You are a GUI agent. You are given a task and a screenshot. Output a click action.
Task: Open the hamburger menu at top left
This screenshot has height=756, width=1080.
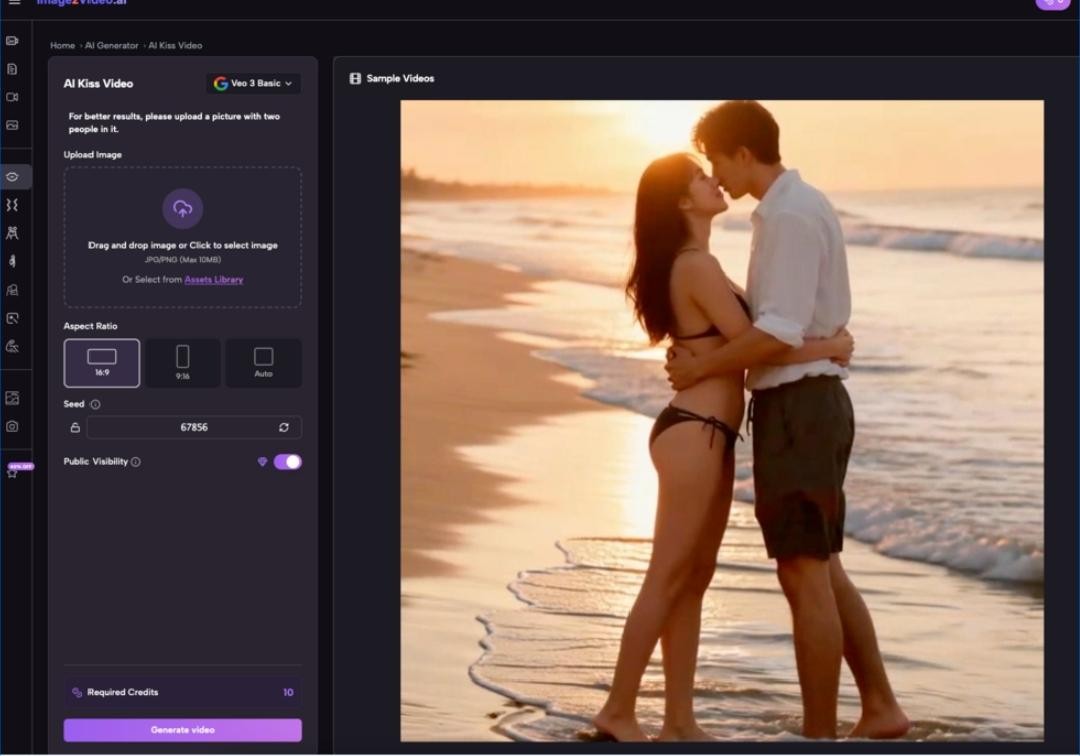tap(14, 3)
